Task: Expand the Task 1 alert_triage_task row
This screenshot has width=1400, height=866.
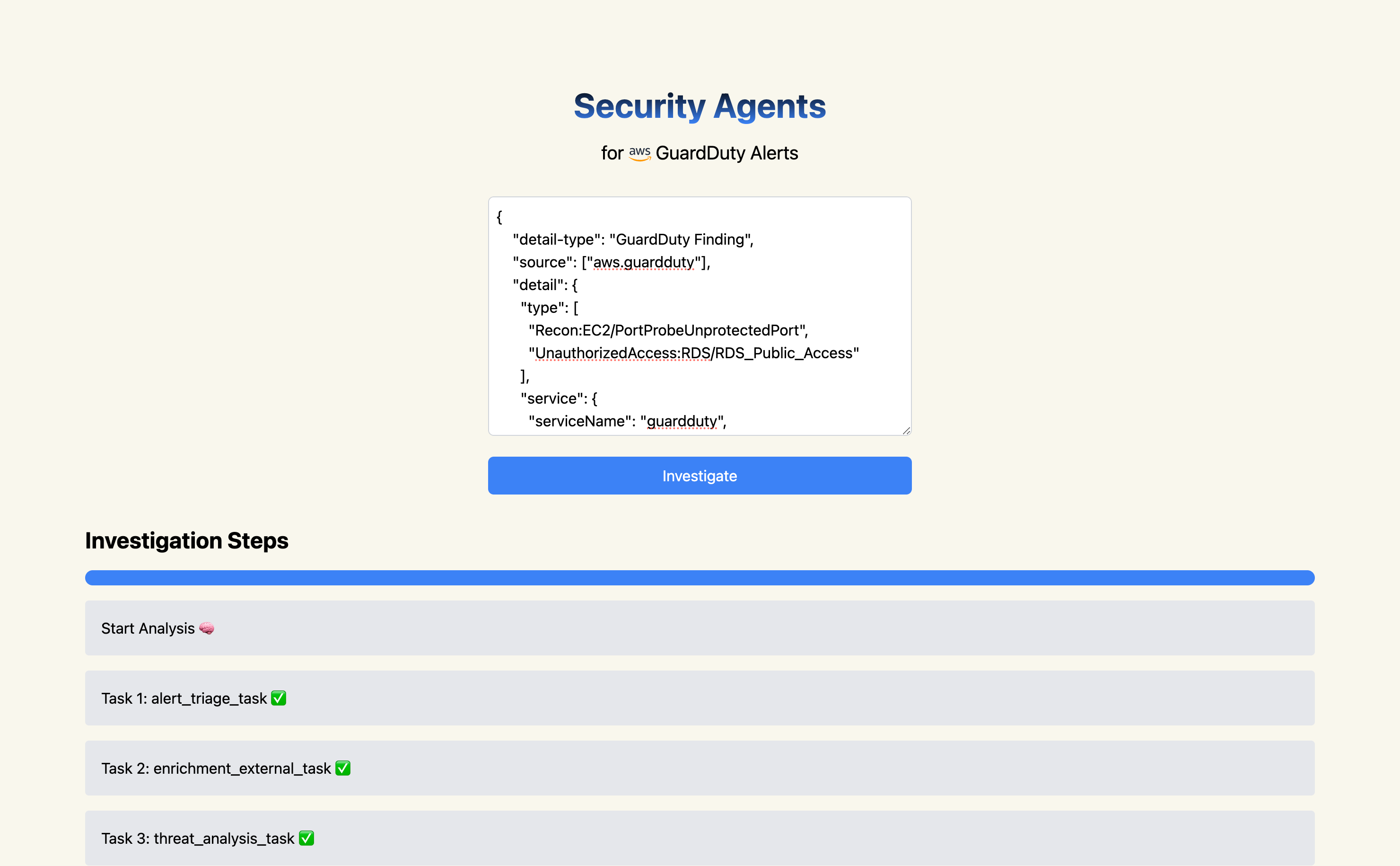Action: tap(700, 698)
